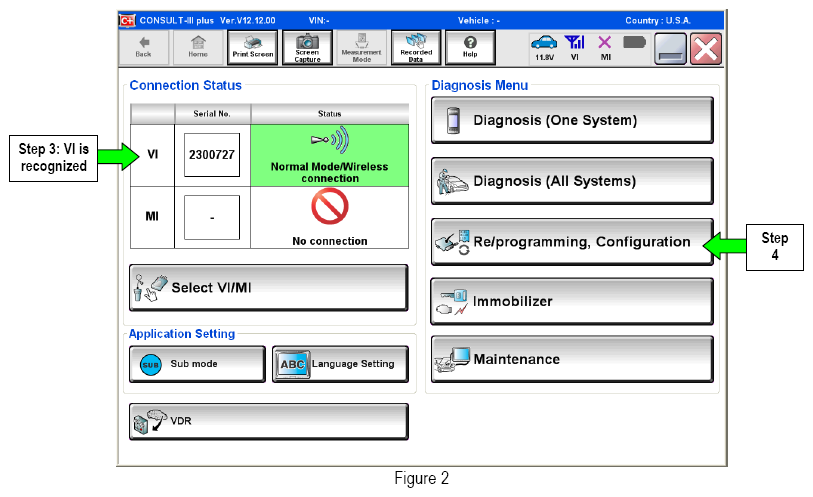Switch to Sub mode
Viewport: 813px width, 497px height.
[197, 364]
